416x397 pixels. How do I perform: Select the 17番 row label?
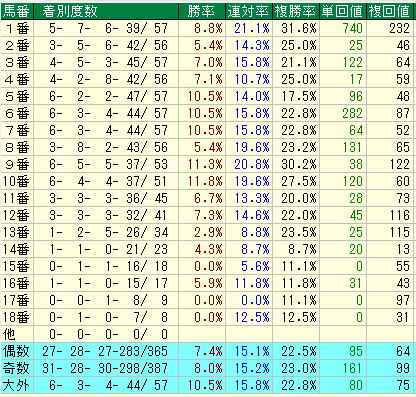tap(17, 301)
